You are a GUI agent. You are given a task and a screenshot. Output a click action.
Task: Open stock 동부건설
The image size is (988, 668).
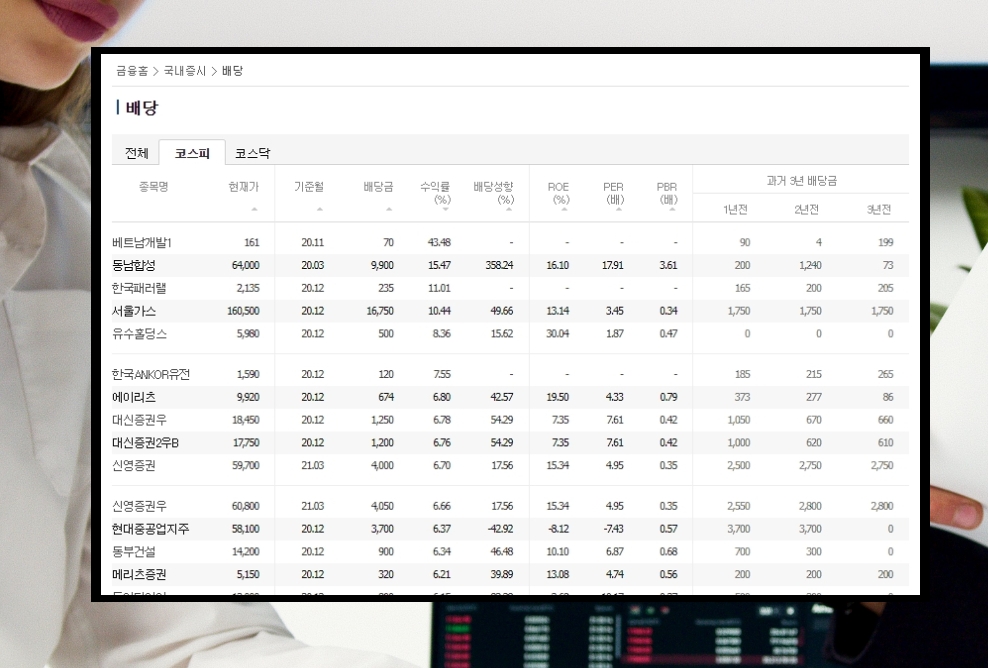[134, 551]
